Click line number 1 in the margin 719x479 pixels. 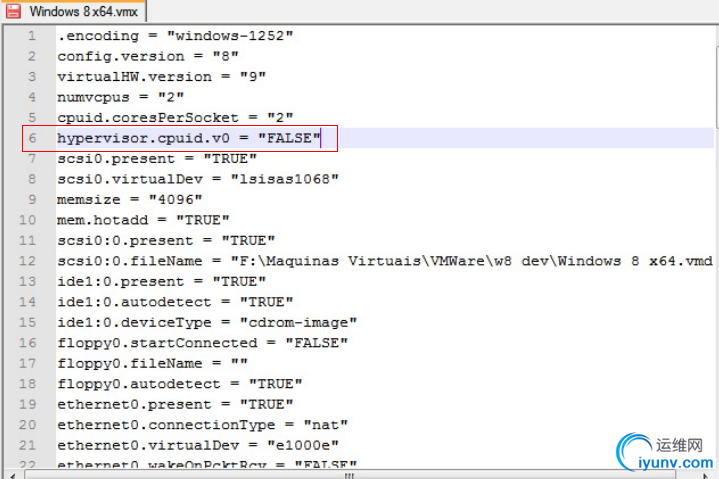pyautogui.click(x=32, y=36)
